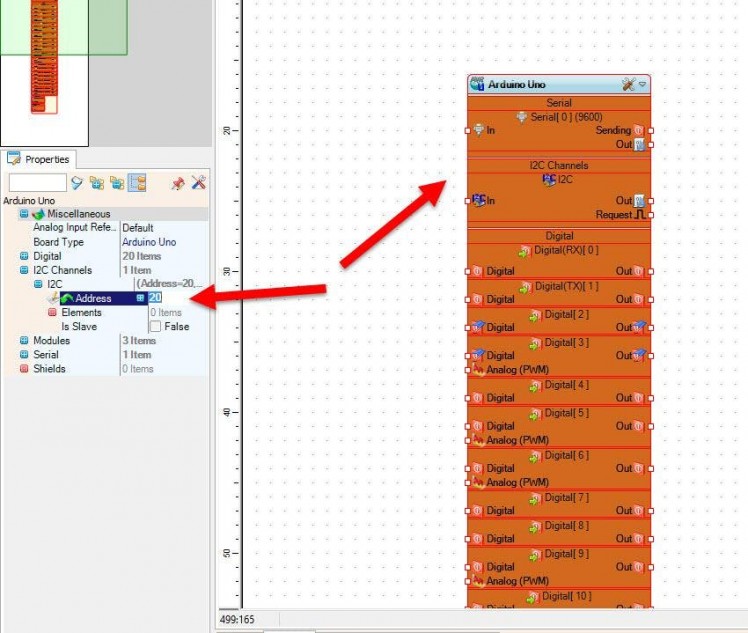Click the Digital(RX)[0] header icon
Viewport: 748px width, 633px height.
click(x=525, y=251)
